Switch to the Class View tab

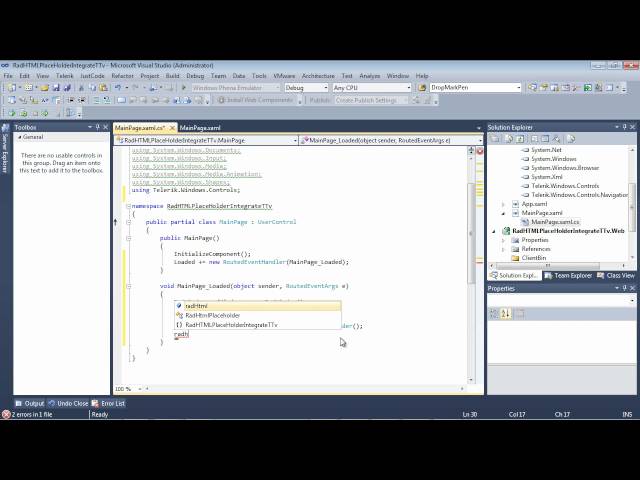point(616,276)
